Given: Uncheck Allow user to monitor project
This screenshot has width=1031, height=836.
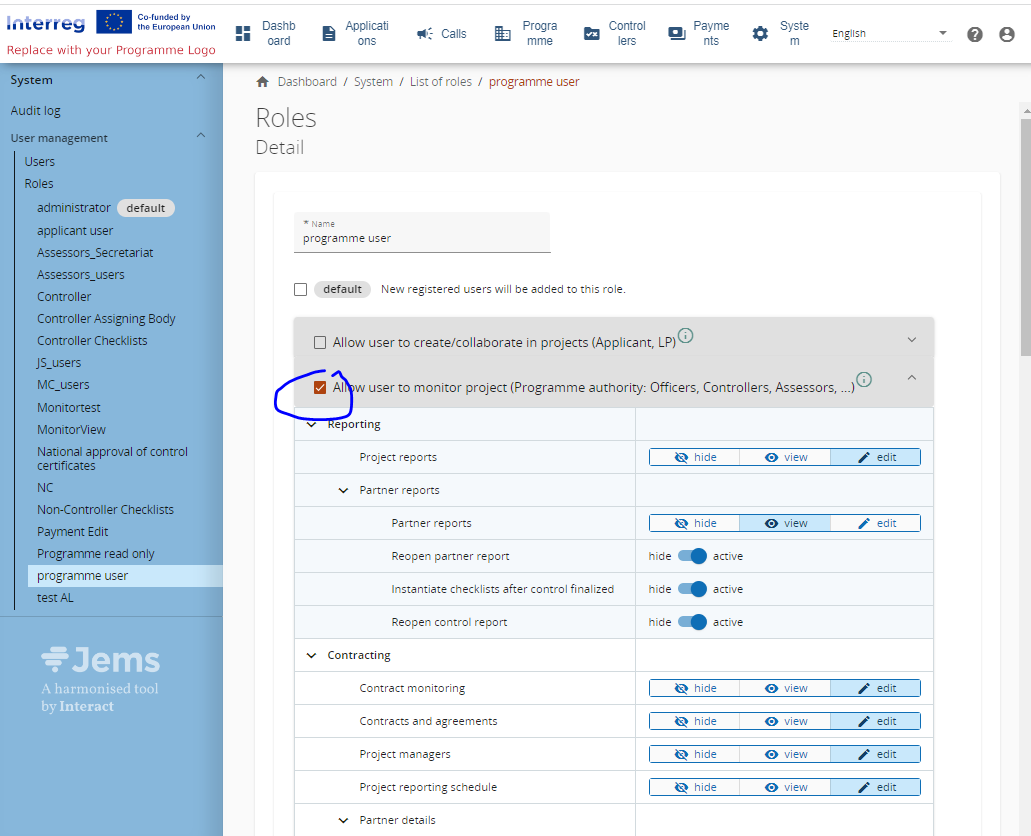Looking at the screenshot, I should point(320,388).
